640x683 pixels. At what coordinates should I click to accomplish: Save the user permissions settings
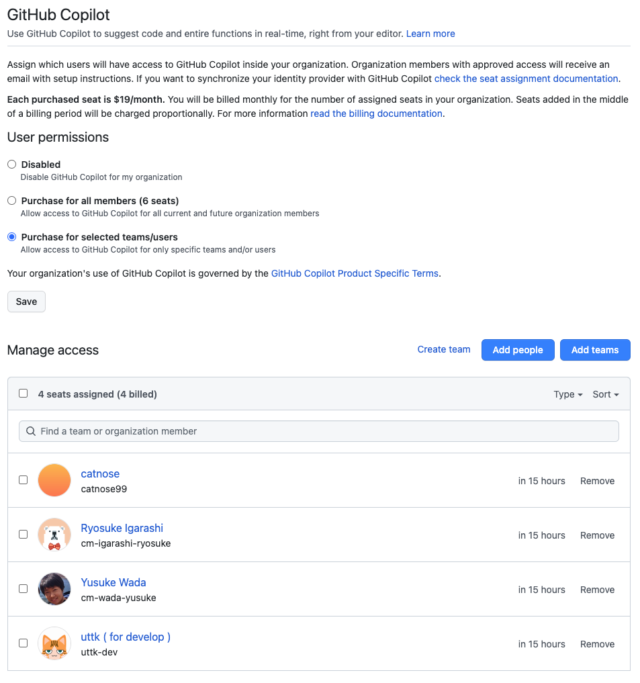point(26,301)
